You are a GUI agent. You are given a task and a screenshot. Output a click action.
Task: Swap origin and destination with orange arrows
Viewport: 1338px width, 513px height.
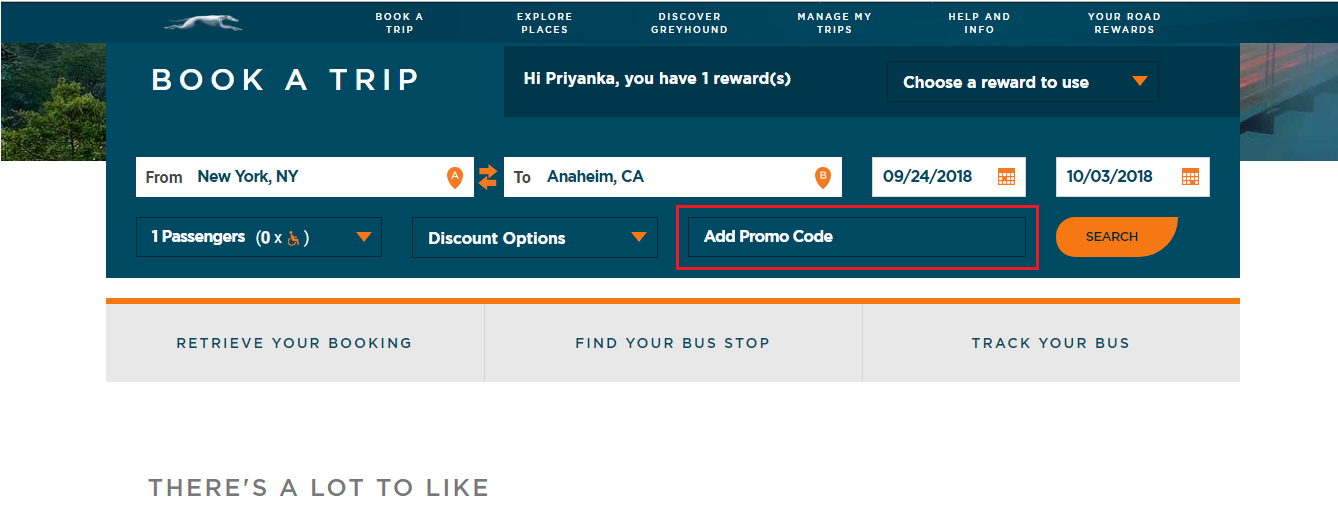coord(487,177)
